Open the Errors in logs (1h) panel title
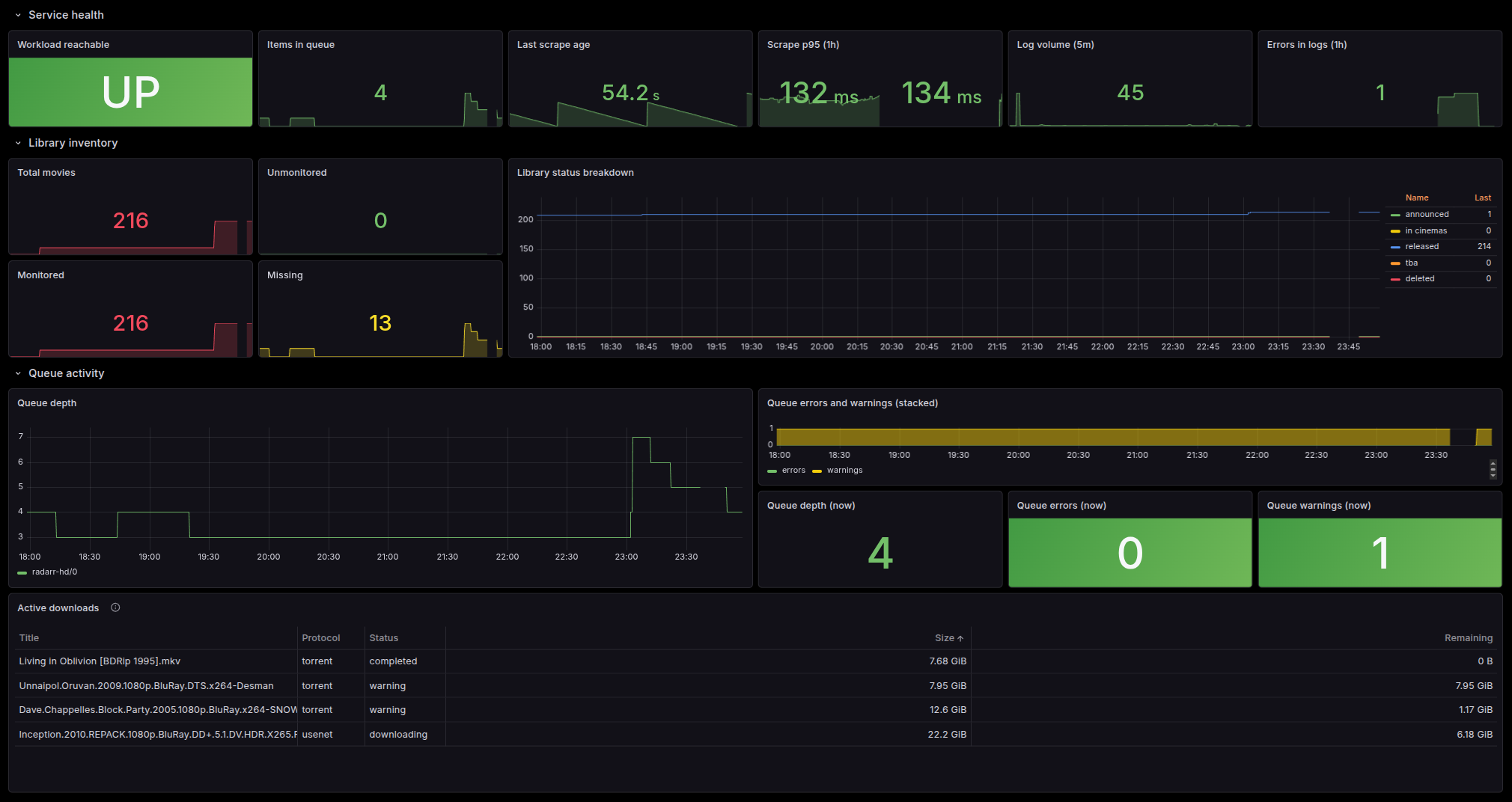 [1306, 45]
